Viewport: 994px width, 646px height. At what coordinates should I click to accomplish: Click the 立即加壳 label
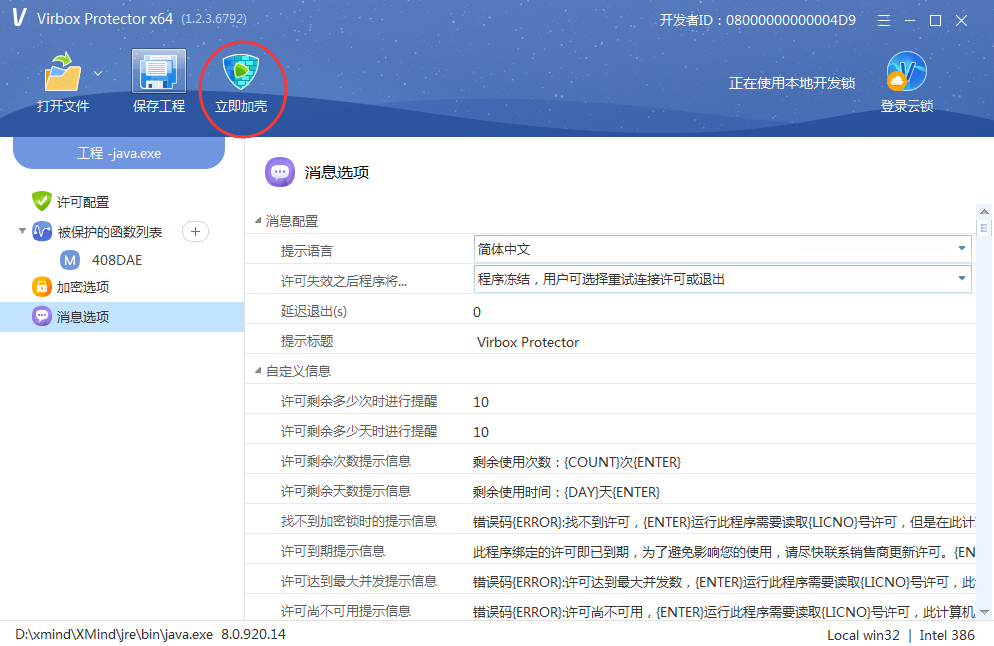(x=241, y=106)
